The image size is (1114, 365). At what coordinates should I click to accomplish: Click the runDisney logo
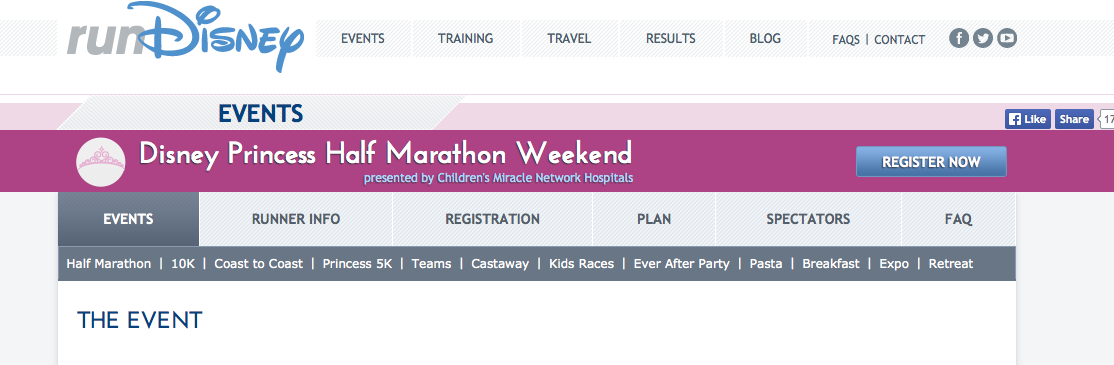[185, 37]
